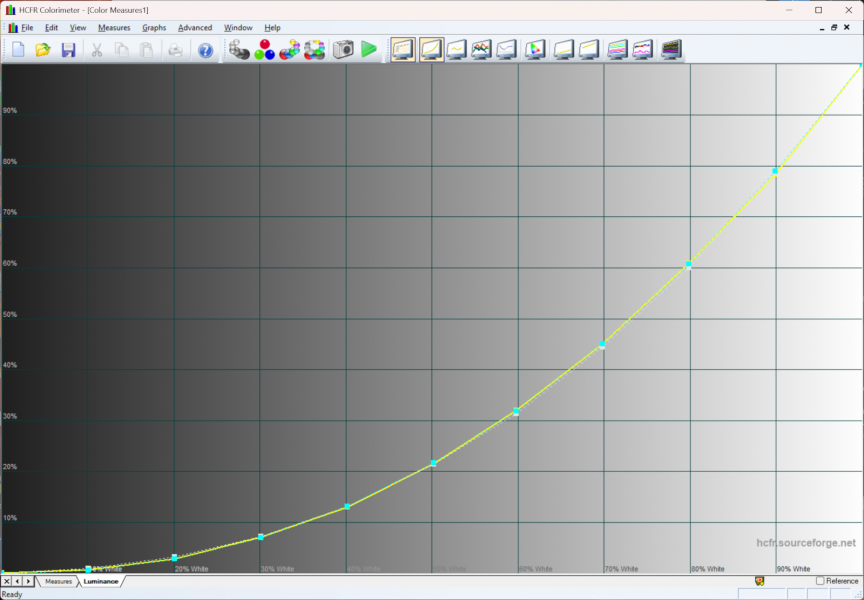
Task: Enable the Reference checkbox
Action: 820,581
